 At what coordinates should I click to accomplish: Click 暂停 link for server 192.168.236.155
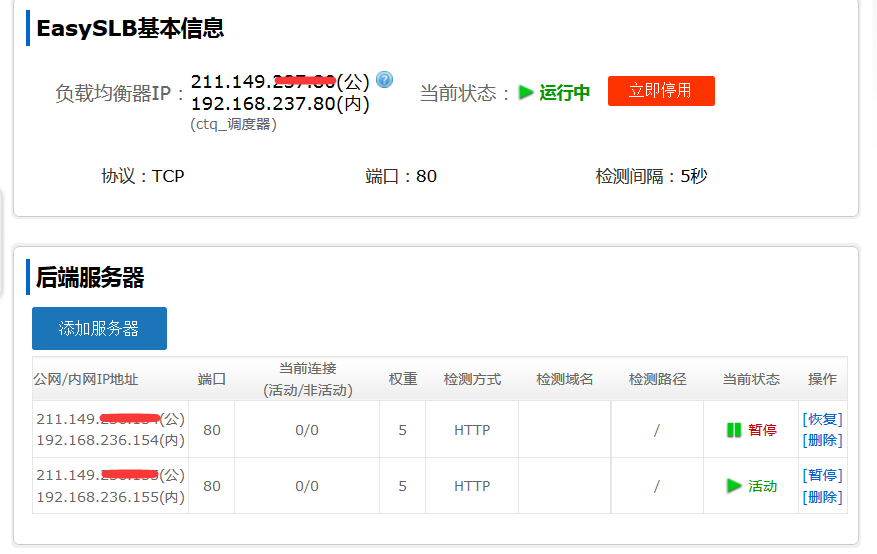[823, 475]
